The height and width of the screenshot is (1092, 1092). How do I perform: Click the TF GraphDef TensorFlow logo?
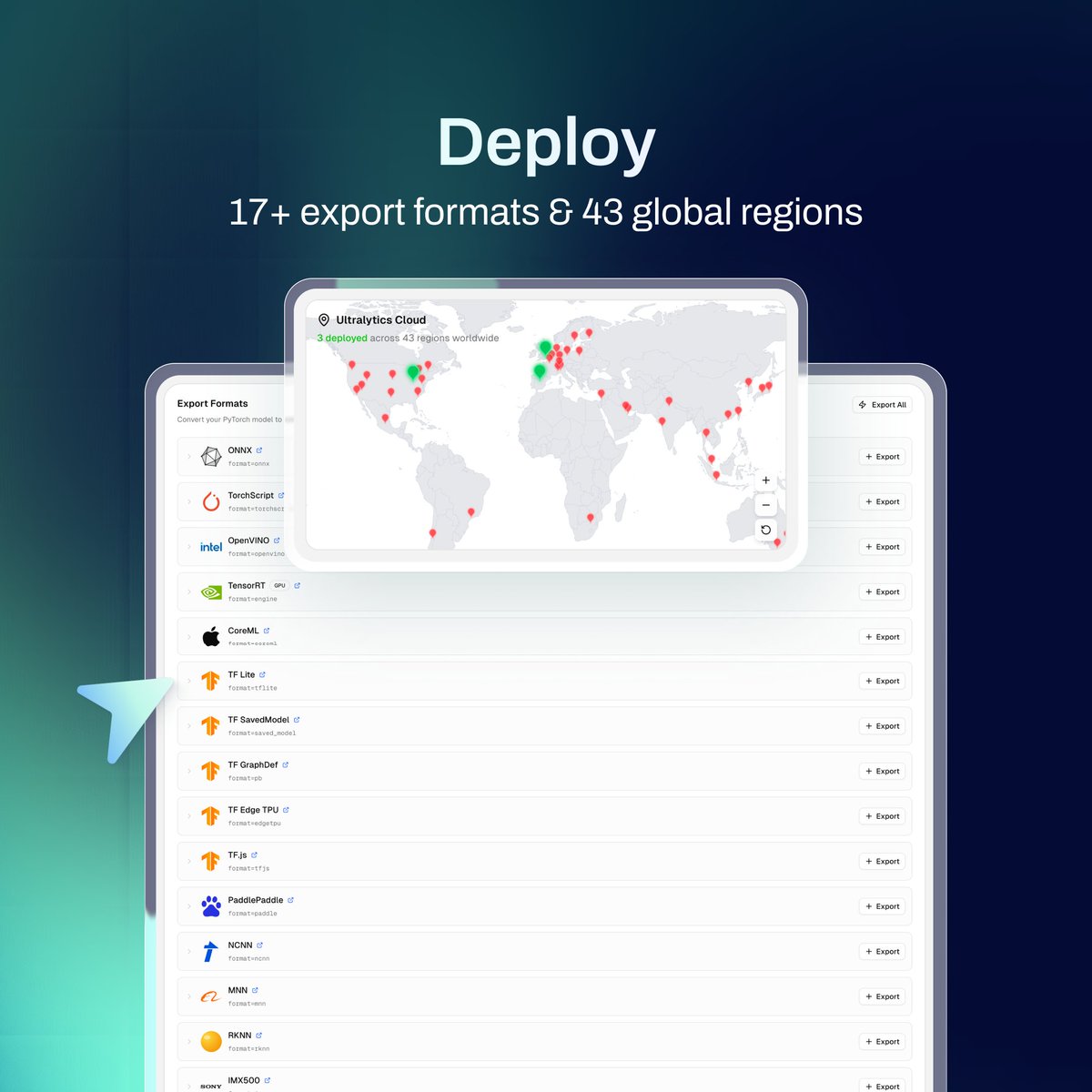click(x=211, y=771)
